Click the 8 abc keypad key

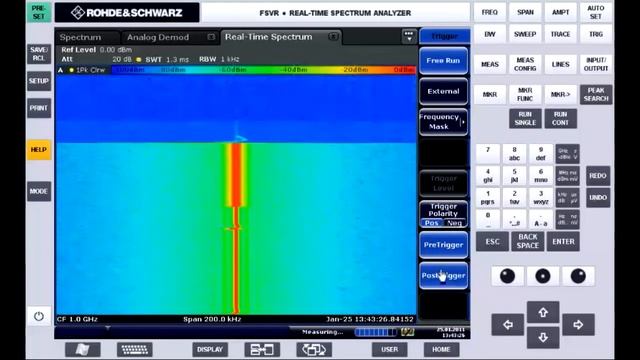click(x=514, y=154)
